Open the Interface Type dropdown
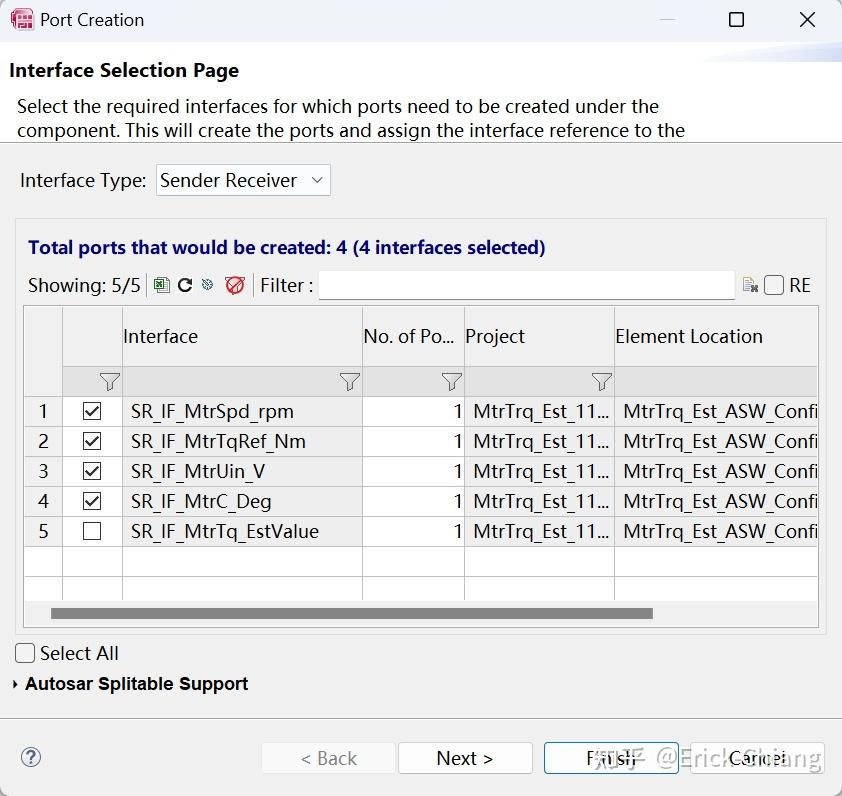This screenshot has width=842, height=796. point(243,180)
